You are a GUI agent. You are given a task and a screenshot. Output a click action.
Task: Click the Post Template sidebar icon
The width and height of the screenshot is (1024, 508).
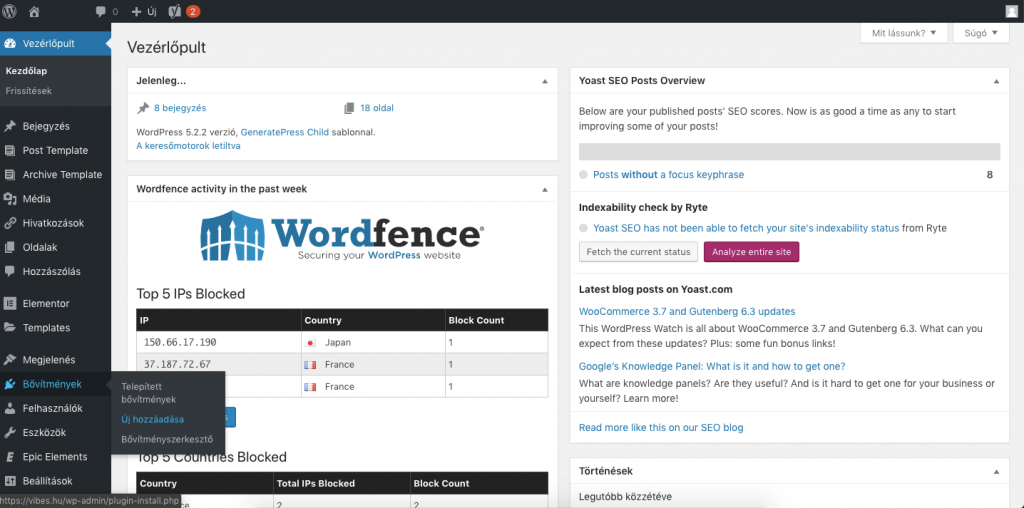point(10,150)
